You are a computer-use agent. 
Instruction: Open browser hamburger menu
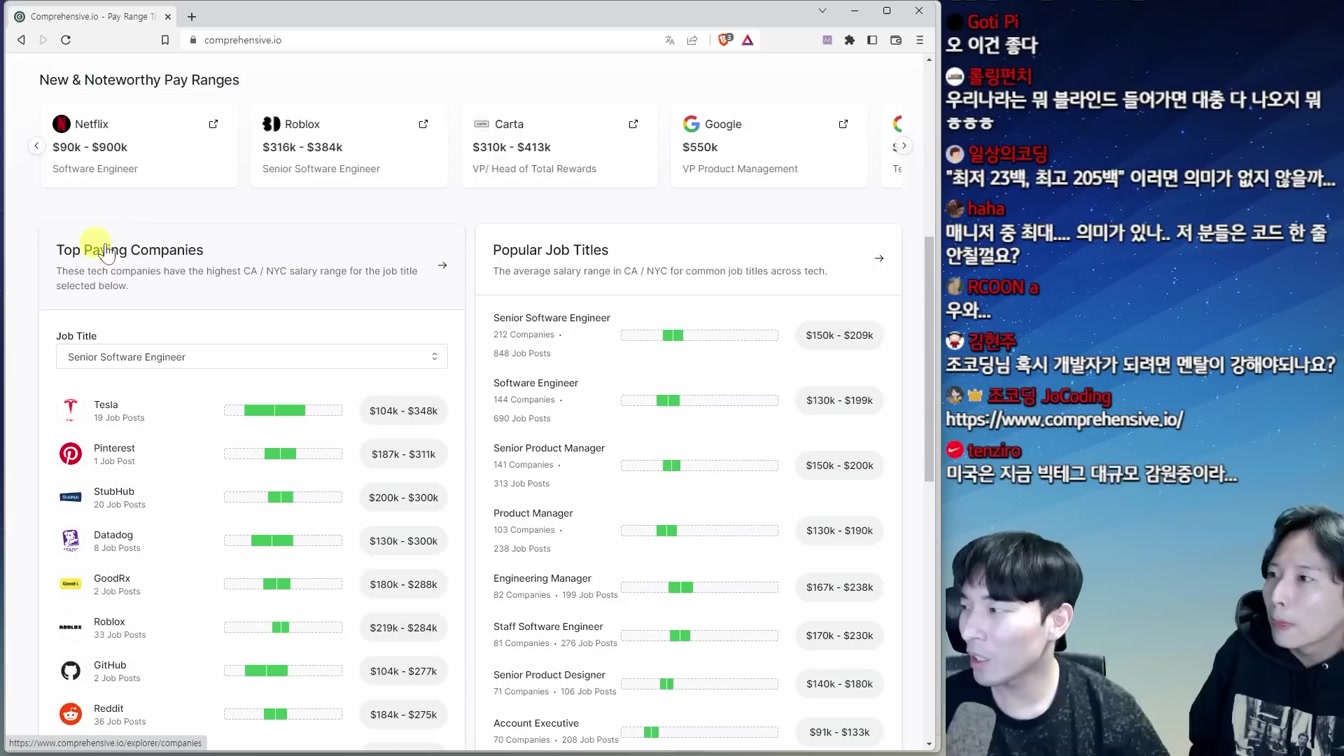[920, 40]
